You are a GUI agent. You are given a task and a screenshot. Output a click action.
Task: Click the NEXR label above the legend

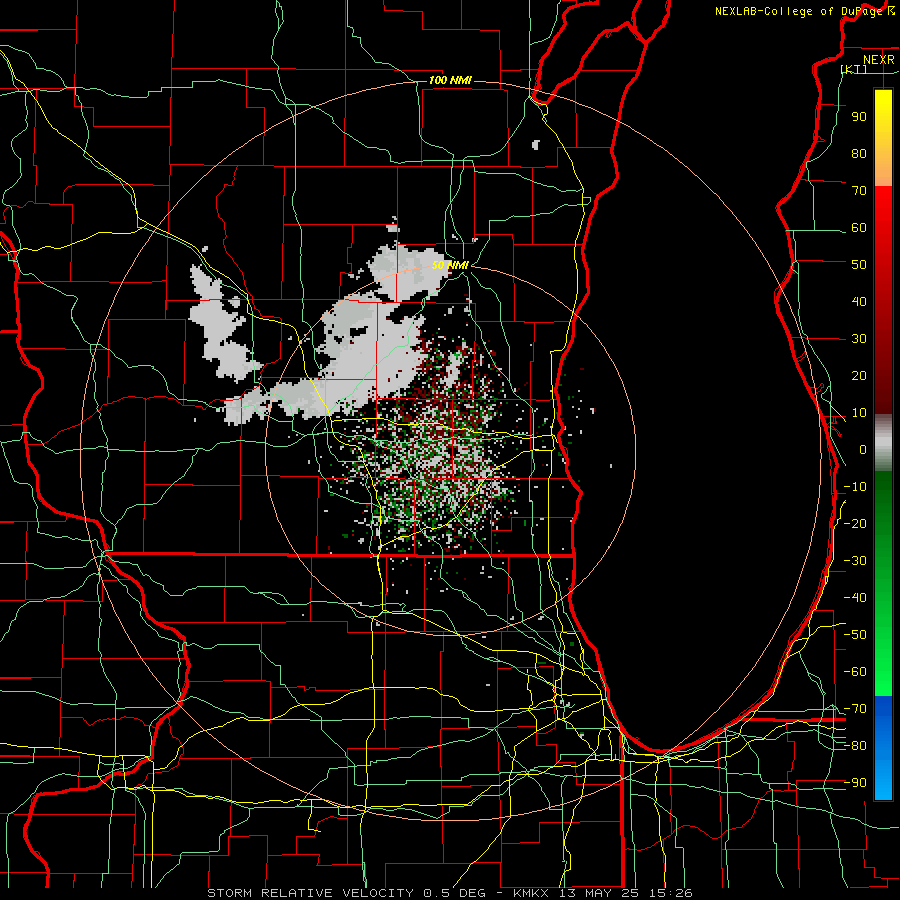(x=879, y=60)
